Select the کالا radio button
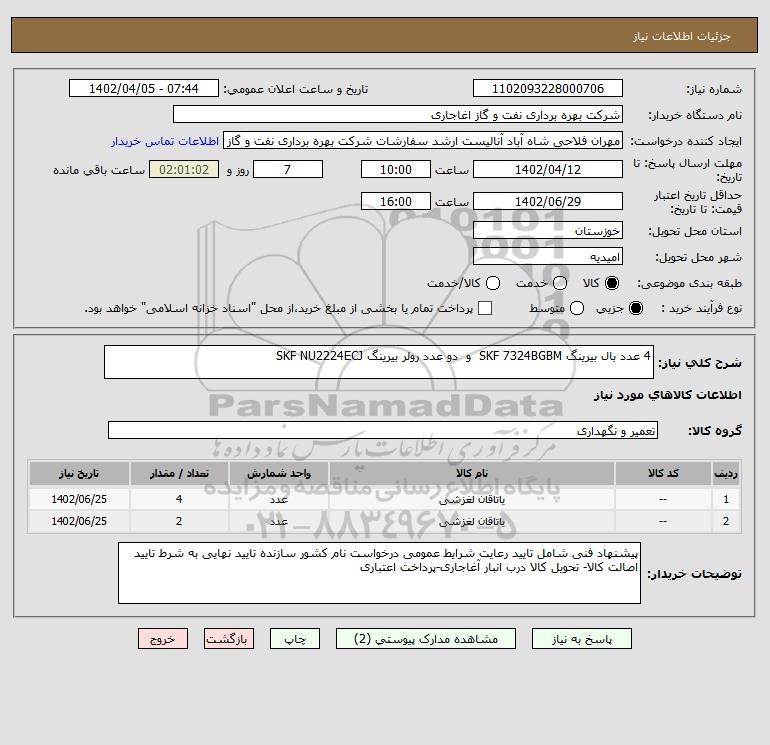Screen dimensions: 770x745 coord(612,283)
